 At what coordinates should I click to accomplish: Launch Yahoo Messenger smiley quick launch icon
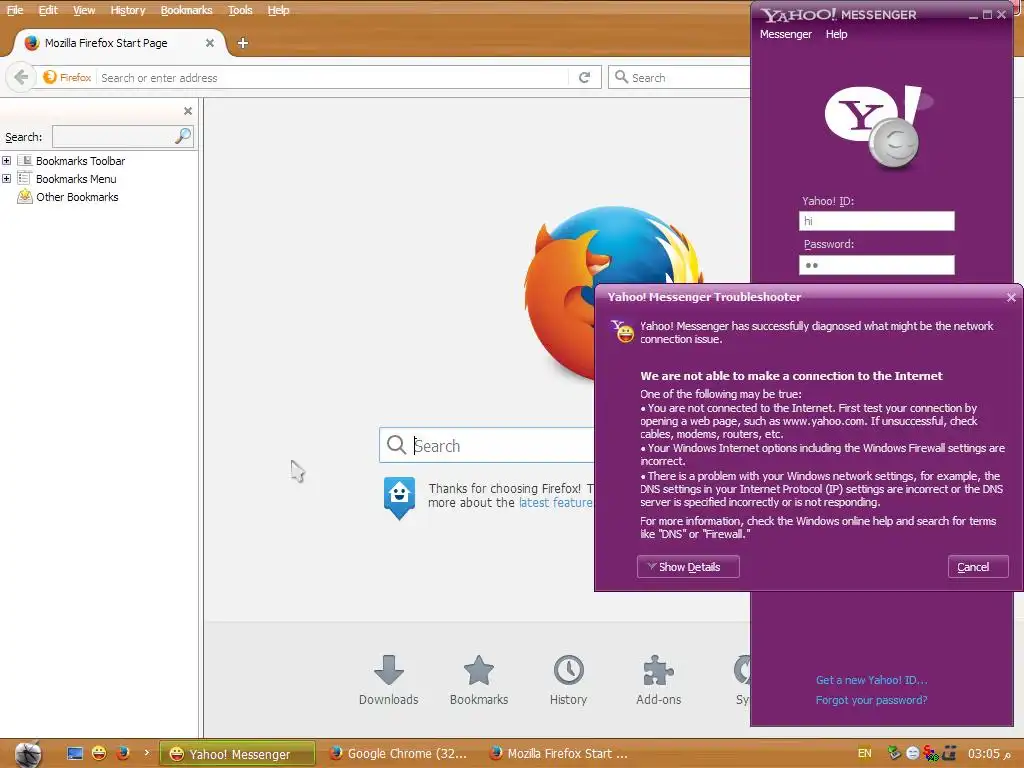tap(99, 754)
